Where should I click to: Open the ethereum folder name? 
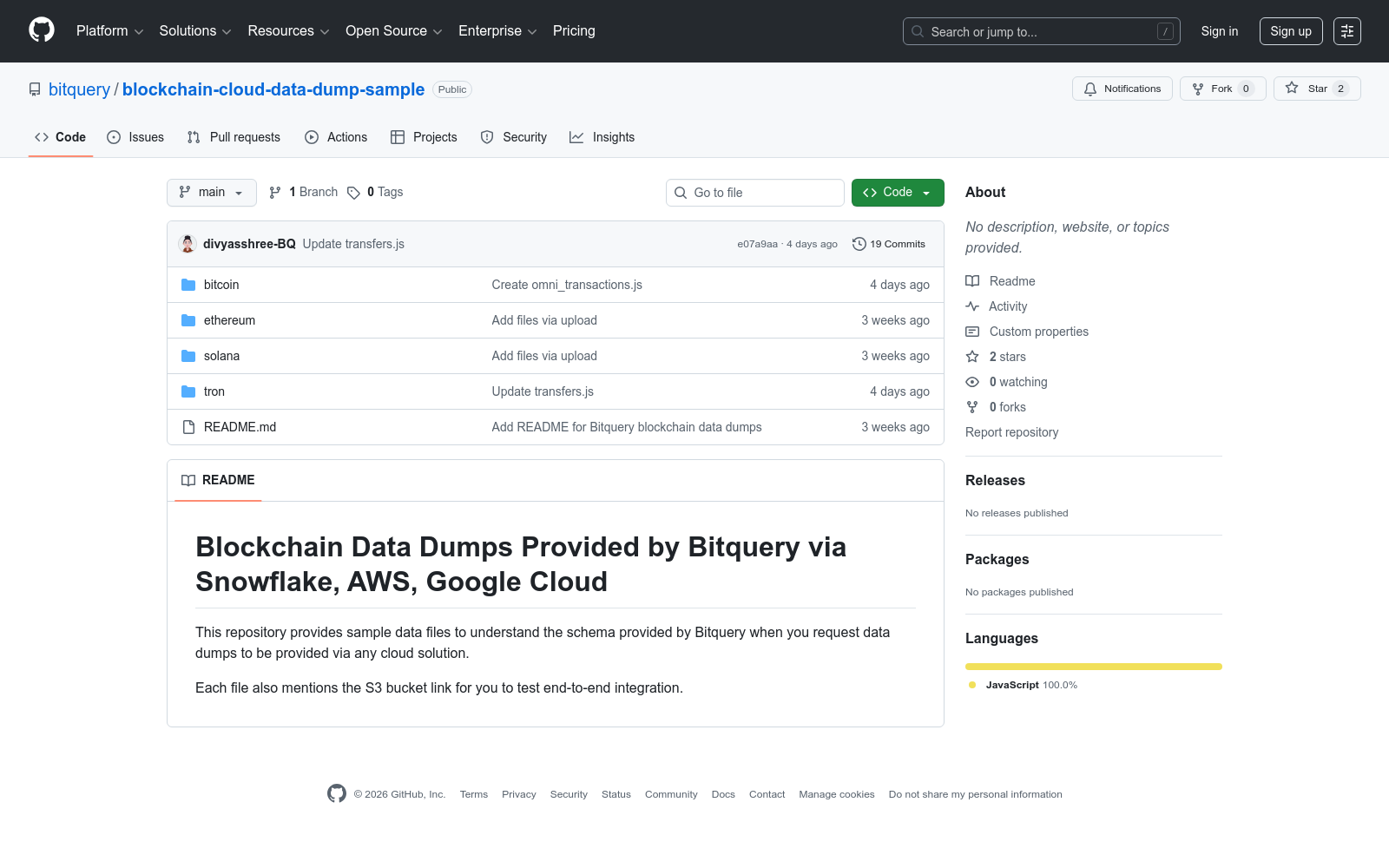coord(229,320)
